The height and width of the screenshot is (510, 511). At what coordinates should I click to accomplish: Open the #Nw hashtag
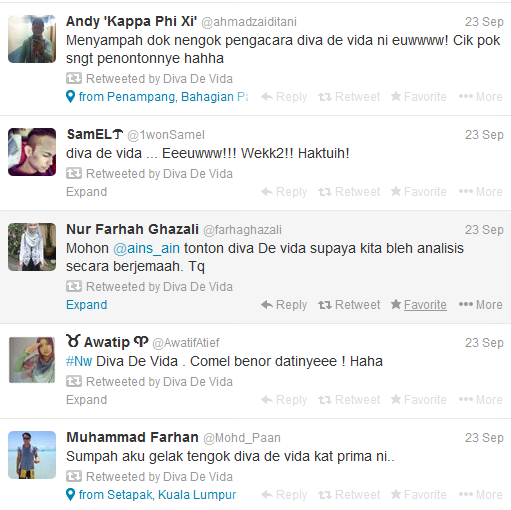79,361
